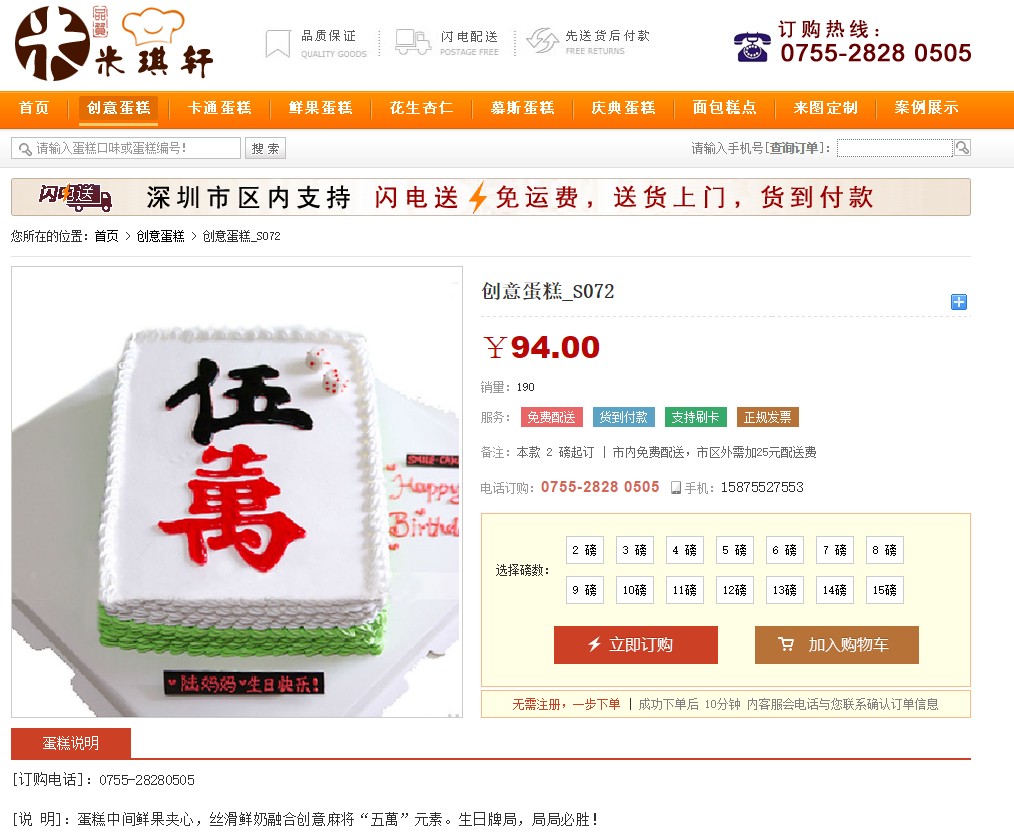Click the 米琪轩 logo in header
This screenshot has height=833, width=1014.
[x=114, y=44]
